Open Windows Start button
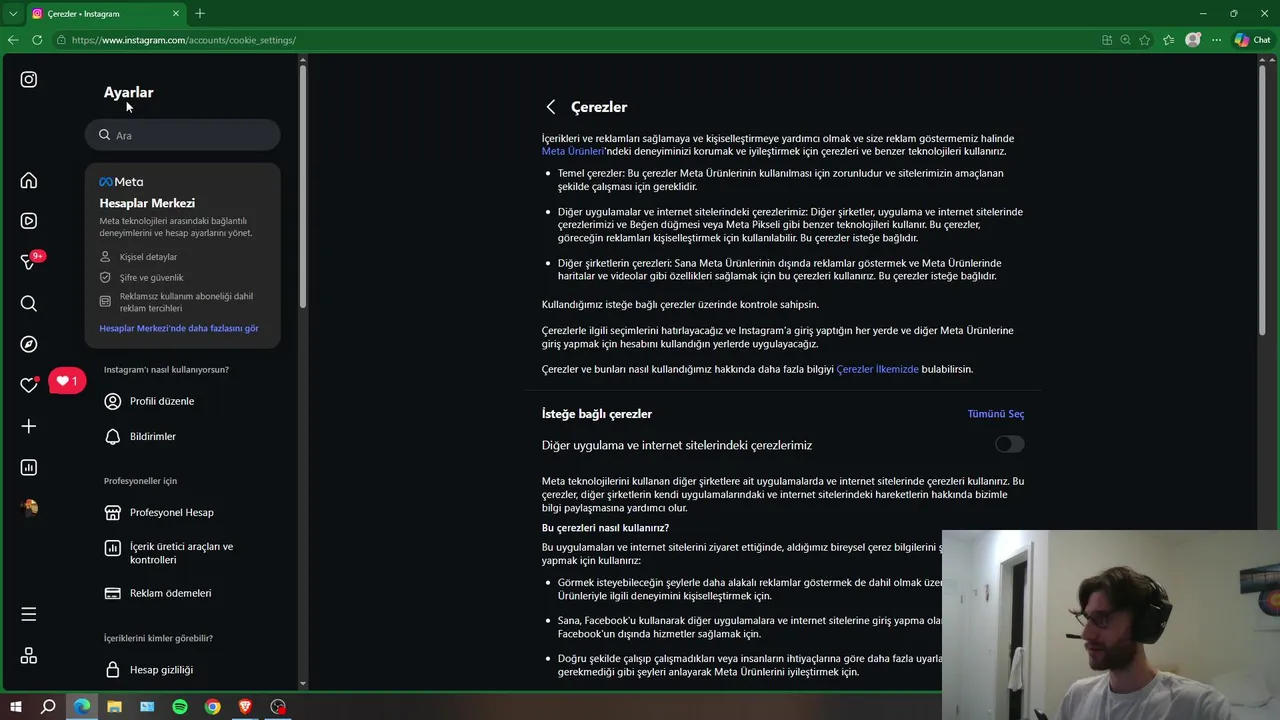Screen dimensions: 1280x720 tap(16, 706)
